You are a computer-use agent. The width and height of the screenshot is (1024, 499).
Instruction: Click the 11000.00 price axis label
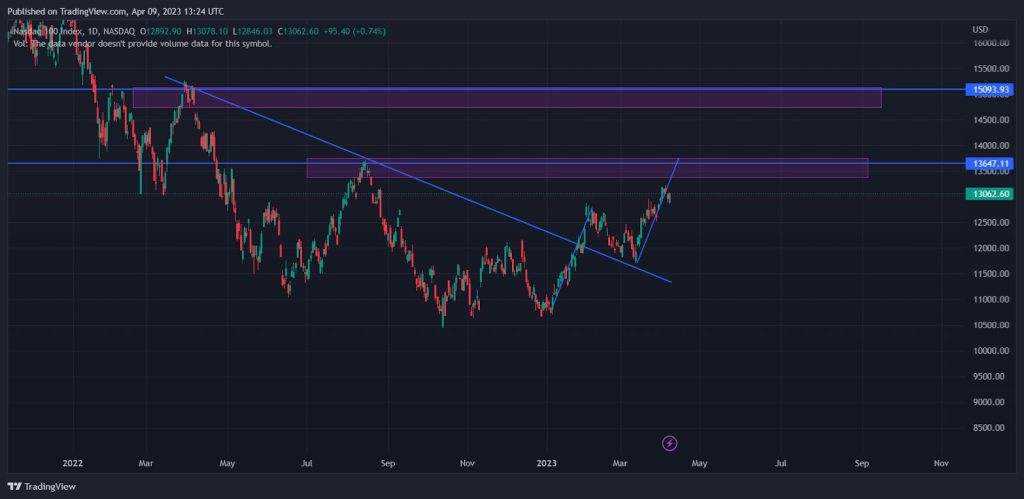pyautogui.click(x=990, y=300)
